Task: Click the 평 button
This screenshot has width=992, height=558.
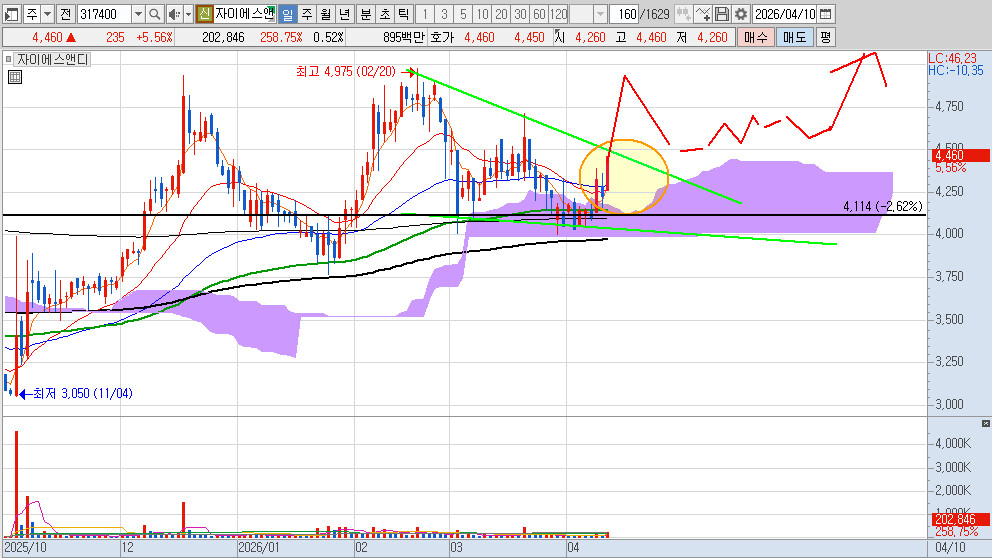Action: [826, 37]
